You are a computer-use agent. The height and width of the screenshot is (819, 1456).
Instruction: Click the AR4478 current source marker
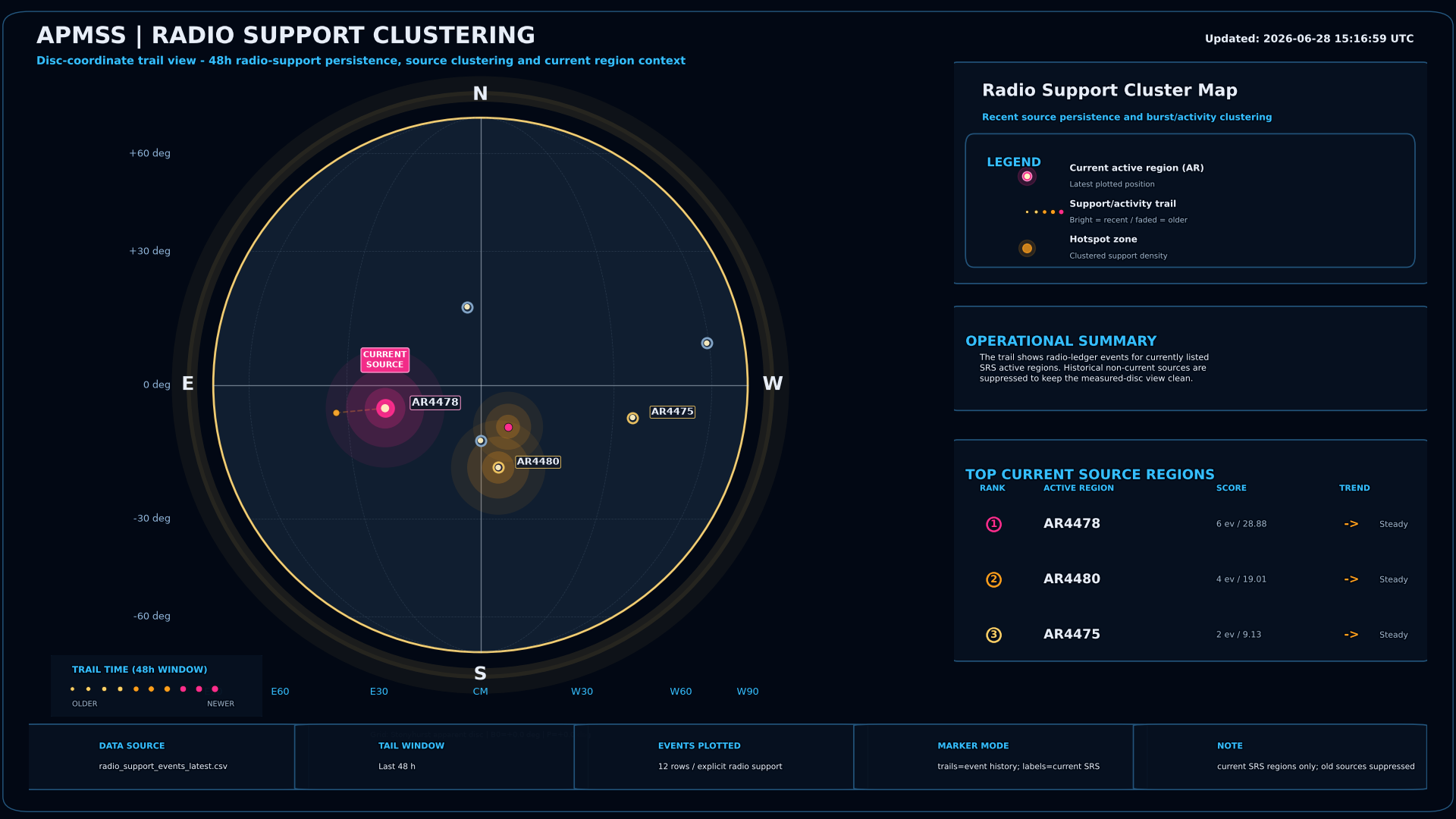(385, 408)
